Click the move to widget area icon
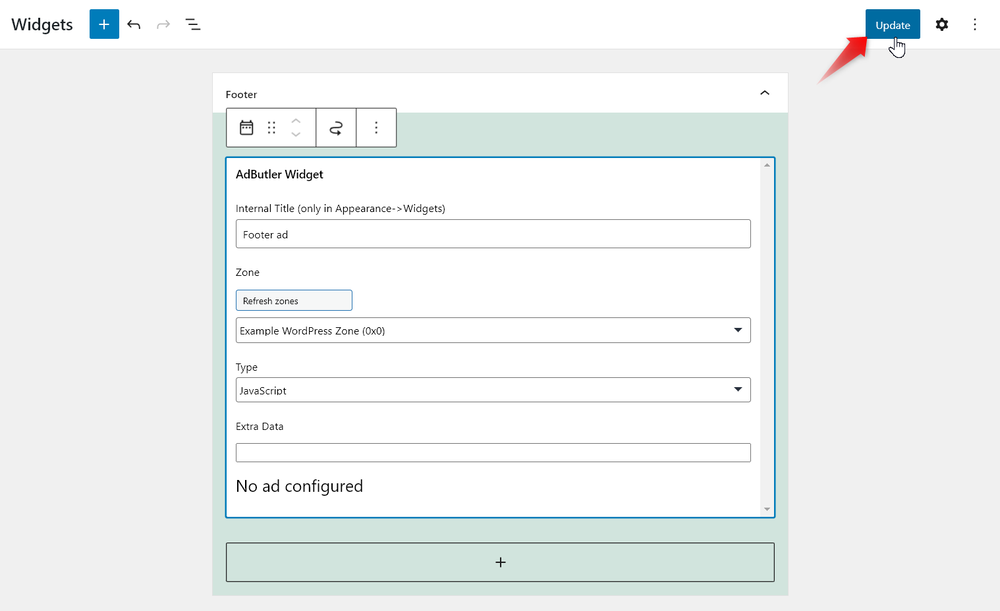Screen dimensions: 1000x611 (336, 128)
